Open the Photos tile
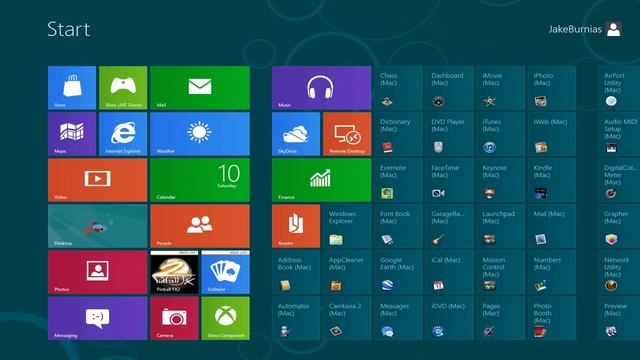The width and height of the screenshot is (640, 360). [x=98, y=272]
